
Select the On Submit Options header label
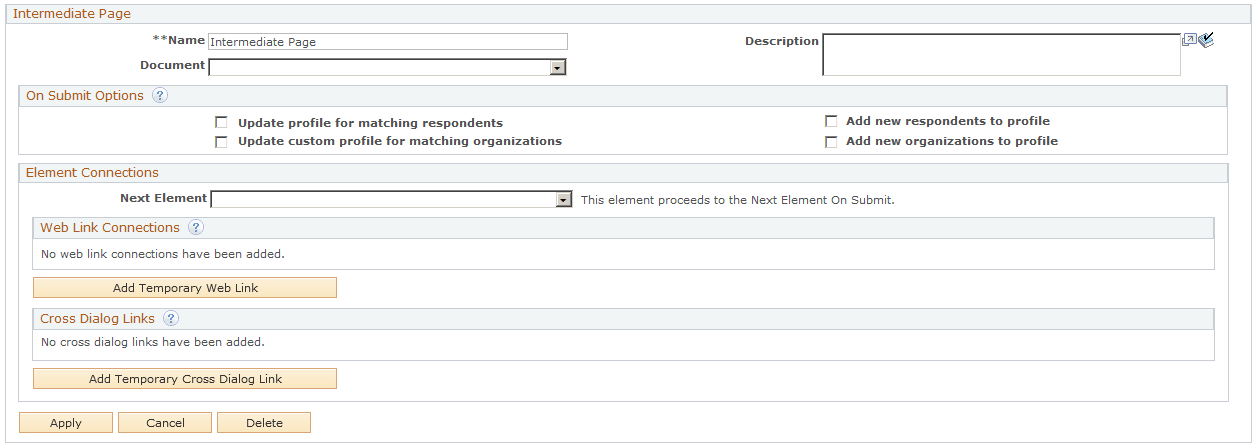pyautogui.click(x=85, y=96)
